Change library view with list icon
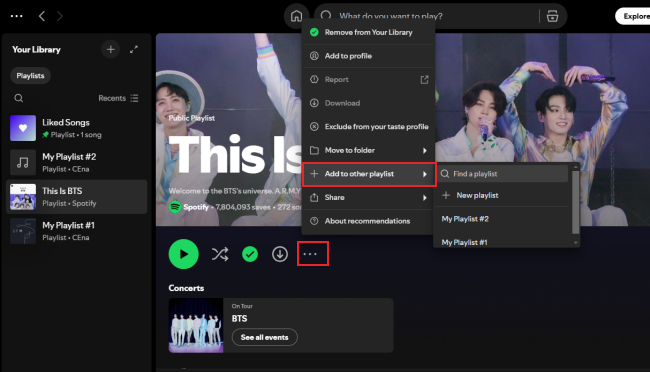The image size is (650, 372). click(134, 98)
